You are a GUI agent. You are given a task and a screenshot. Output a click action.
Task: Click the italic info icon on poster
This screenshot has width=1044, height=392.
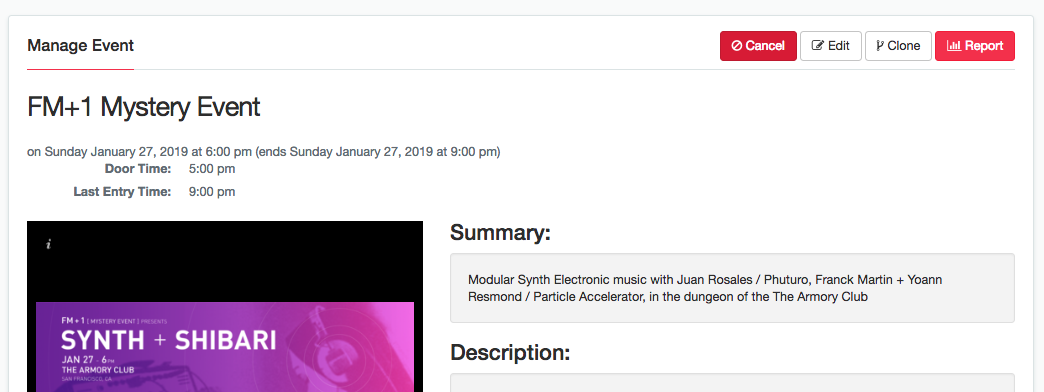click(48, 244)
